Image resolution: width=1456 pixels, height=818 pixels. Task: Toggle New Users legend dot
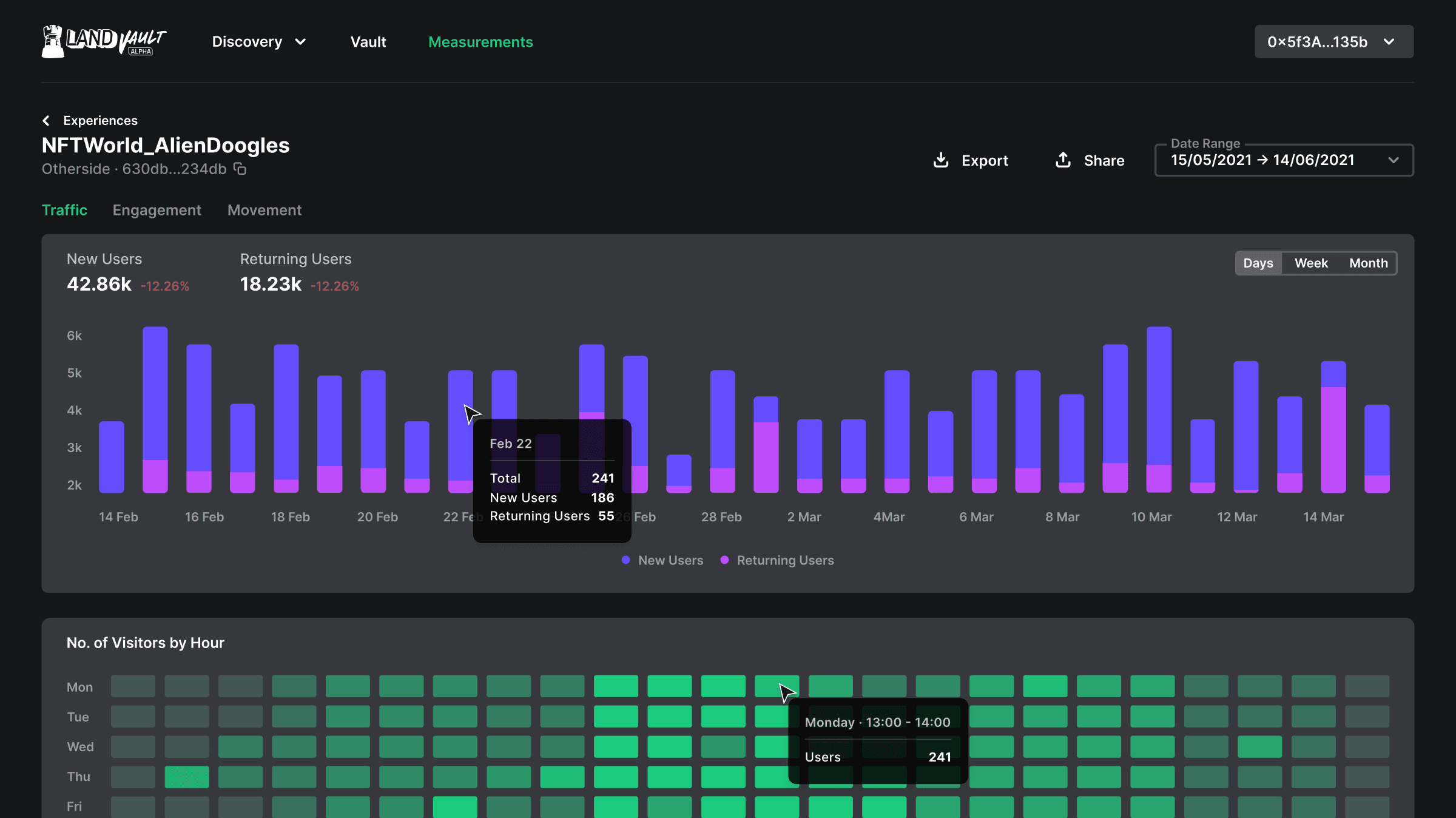tap(625, 560)
